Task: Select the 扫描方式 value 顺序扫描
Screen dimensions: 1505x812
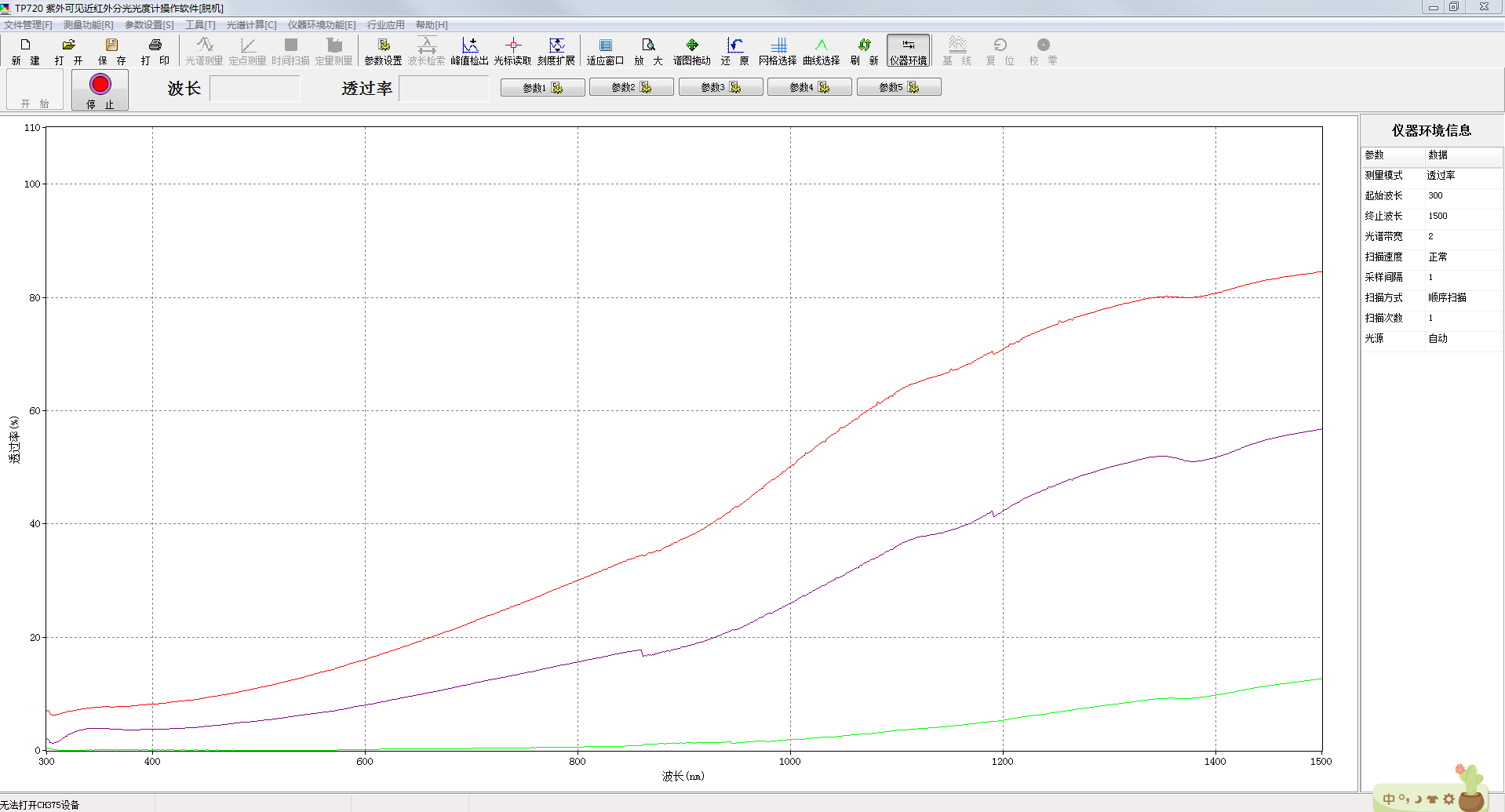Action: pos(1447,298)
